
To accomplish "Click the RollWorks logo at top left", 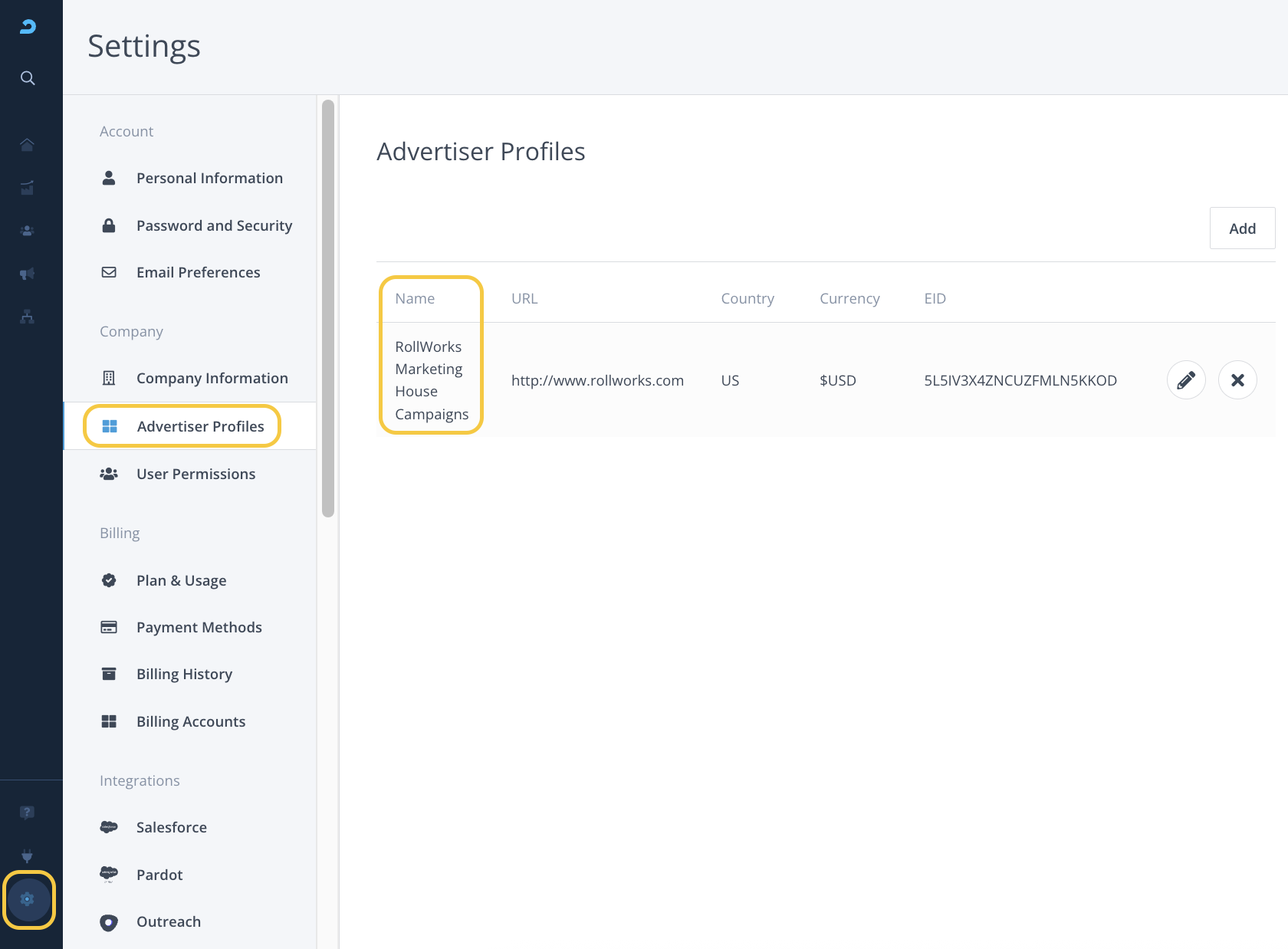I will [28, 28].
